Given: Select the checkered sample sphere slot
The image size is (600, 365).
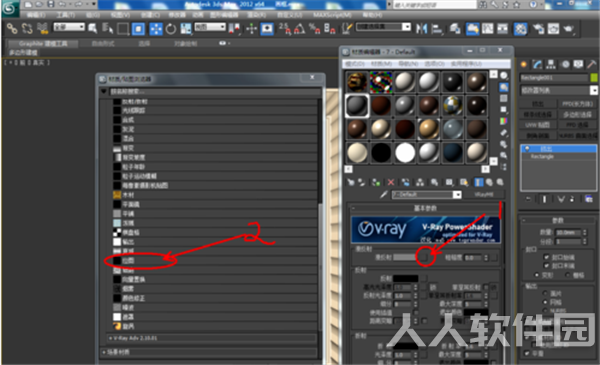Looking at the screenshot, I should click(453, 105).
